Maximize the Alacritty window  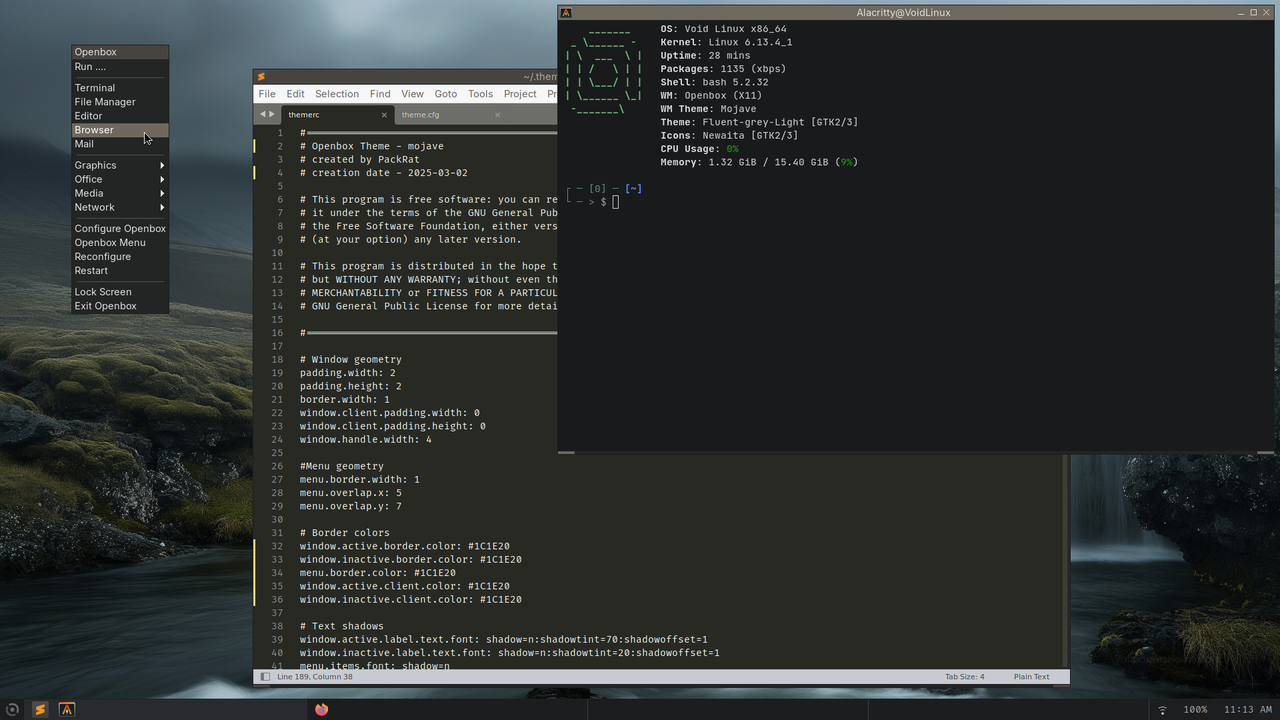1254,13
